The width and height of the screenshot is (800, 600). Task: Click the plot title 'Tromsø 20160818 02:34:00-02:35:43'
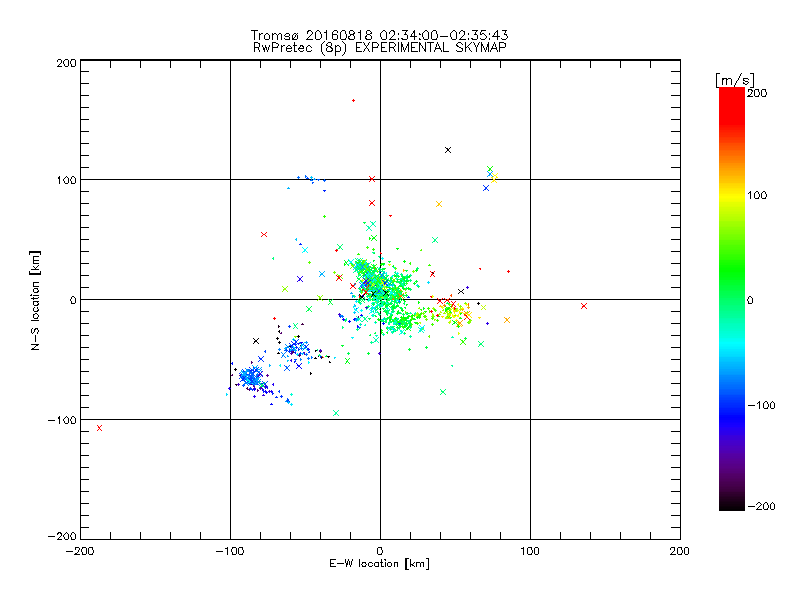(x=379, y=35)
